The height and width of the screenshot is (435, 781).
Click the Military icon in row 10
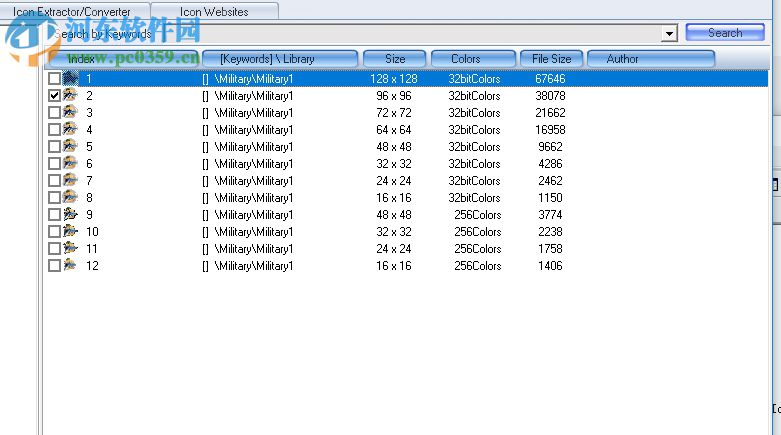(70, 231)
